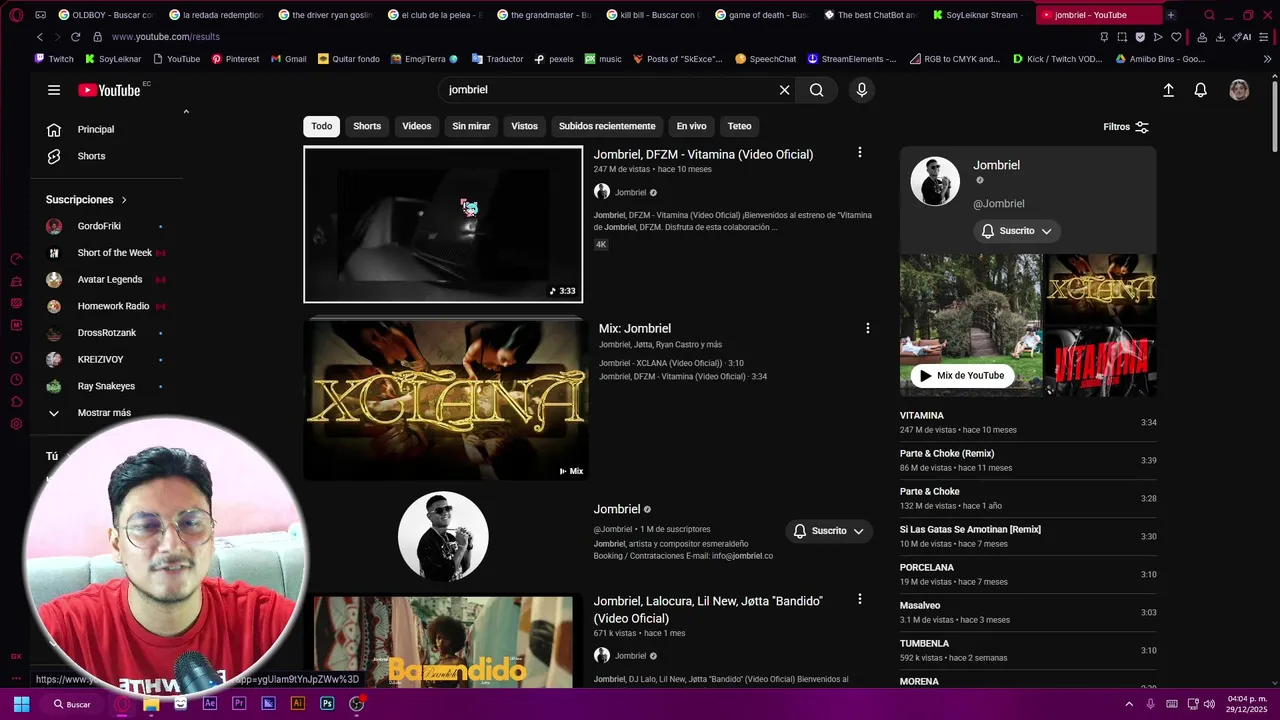The image size is (1280, 720).
Task: Go to Shorts in the sidebar
Action: click(x=91, y=156)
